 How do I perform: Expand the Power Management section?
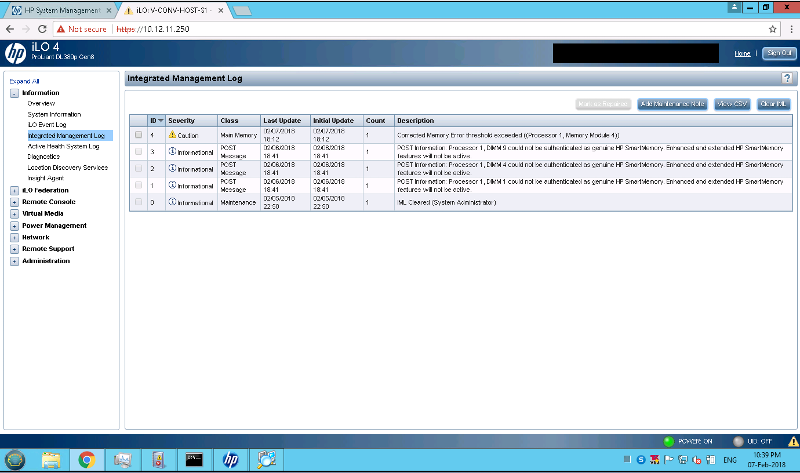pos(14,226)
